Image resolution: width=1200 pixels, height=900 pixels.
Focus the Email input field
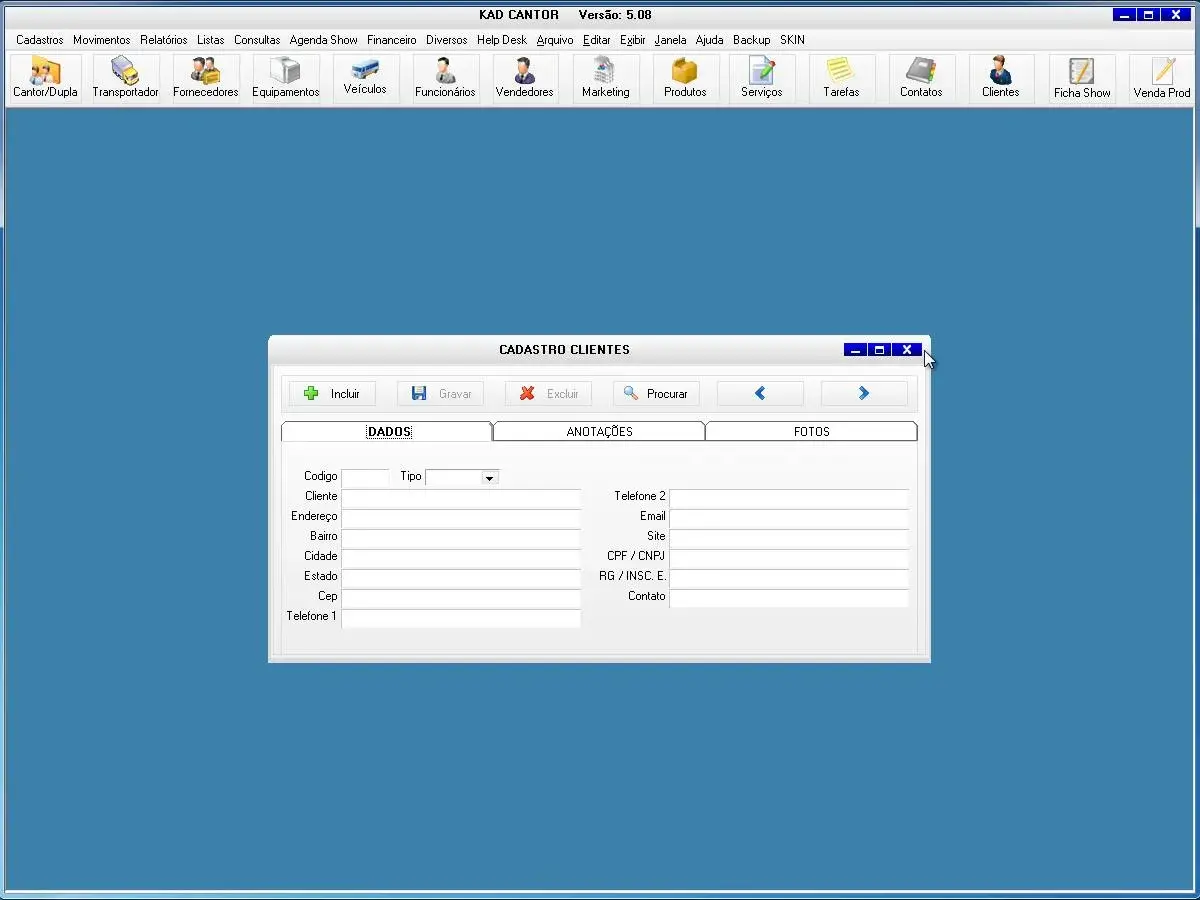click(788, 517)
